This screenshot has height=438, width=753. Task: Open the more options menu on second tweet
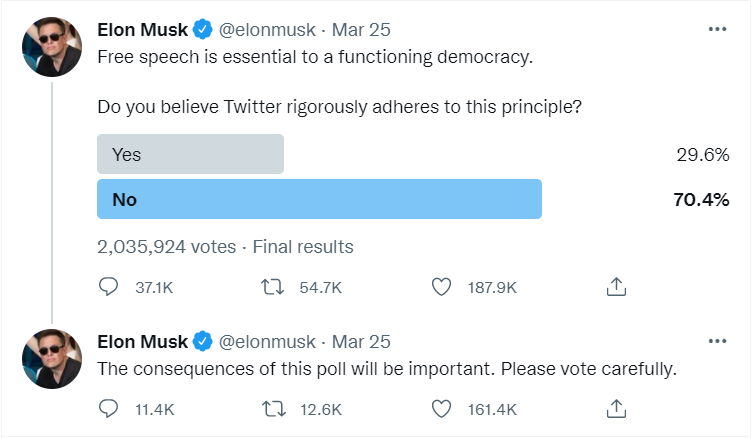click(717, 341)
